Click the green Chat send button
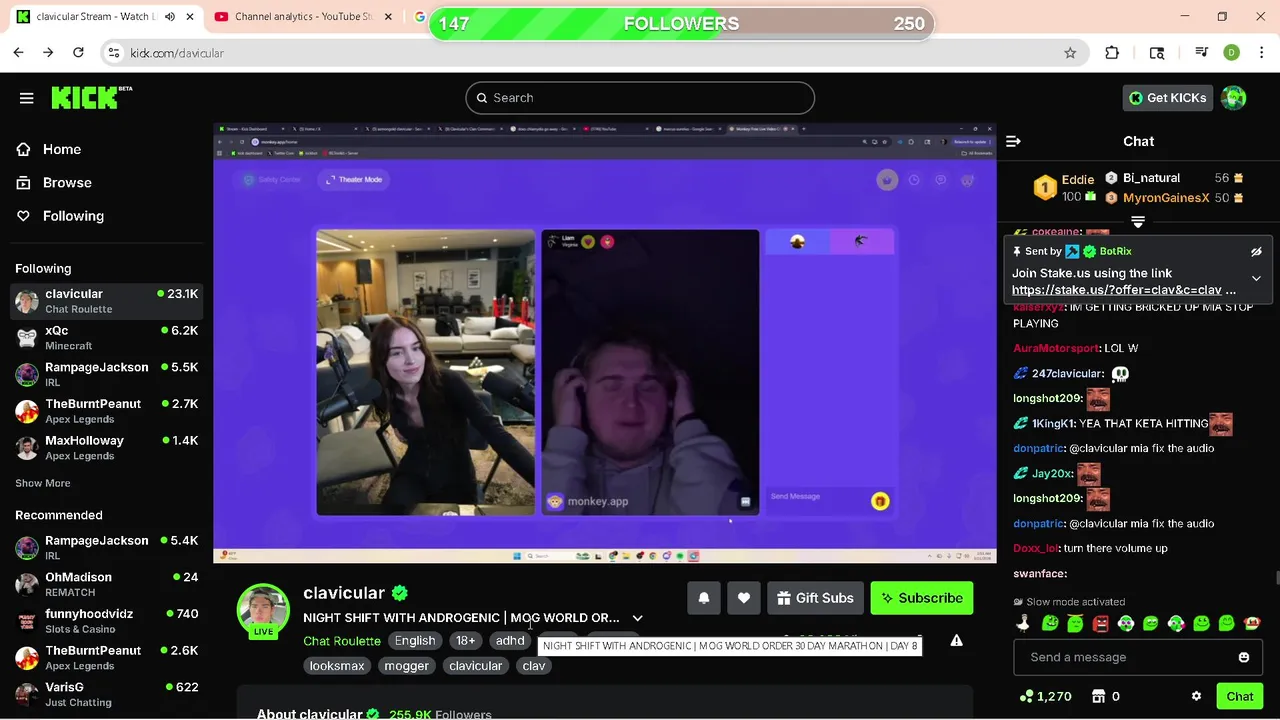The width and height of the screenshot is (1280, 720). (1240, 697)
